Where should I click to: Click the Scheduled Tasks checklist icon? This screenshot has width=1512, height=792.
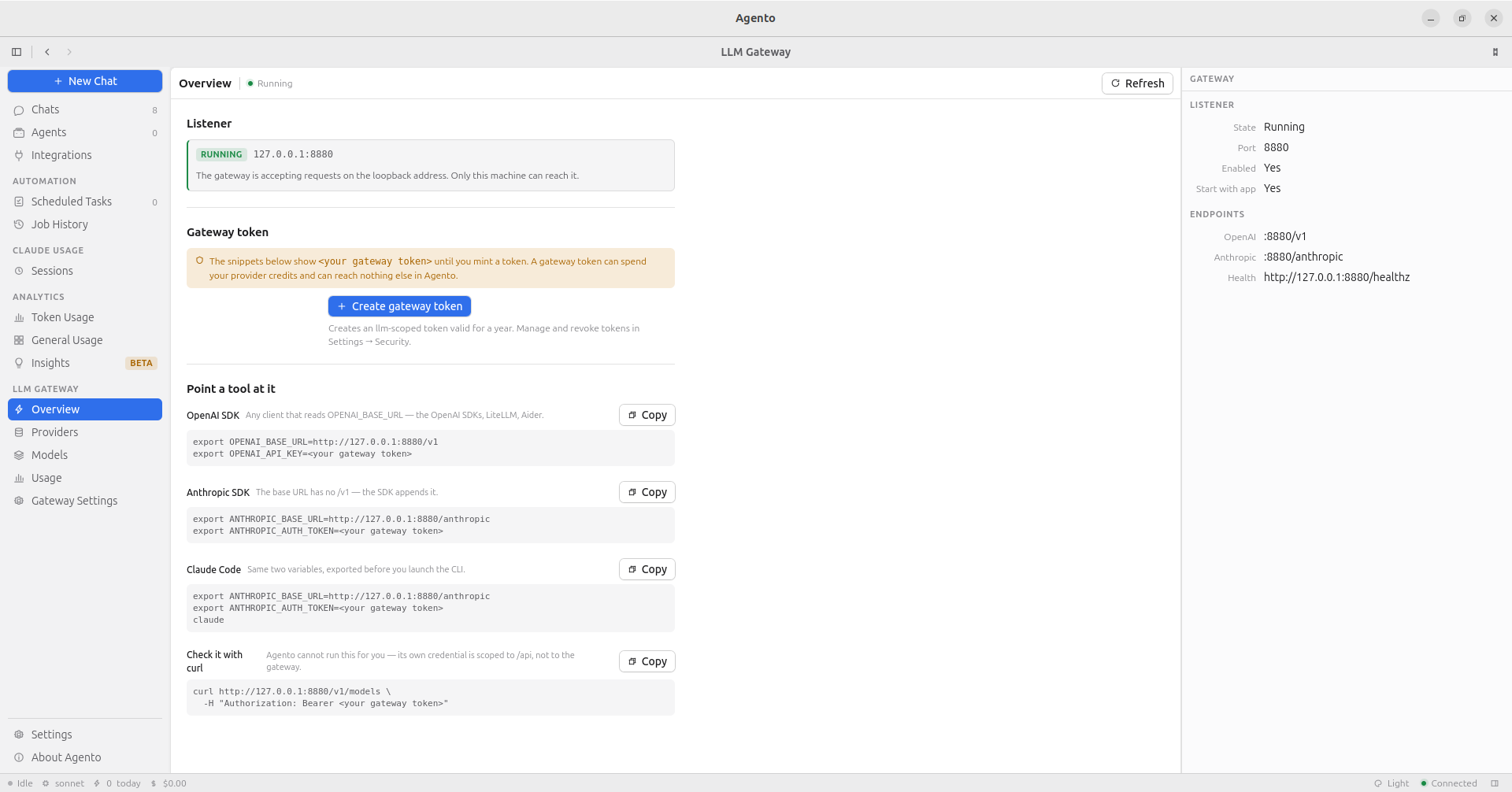coord(19,202)
